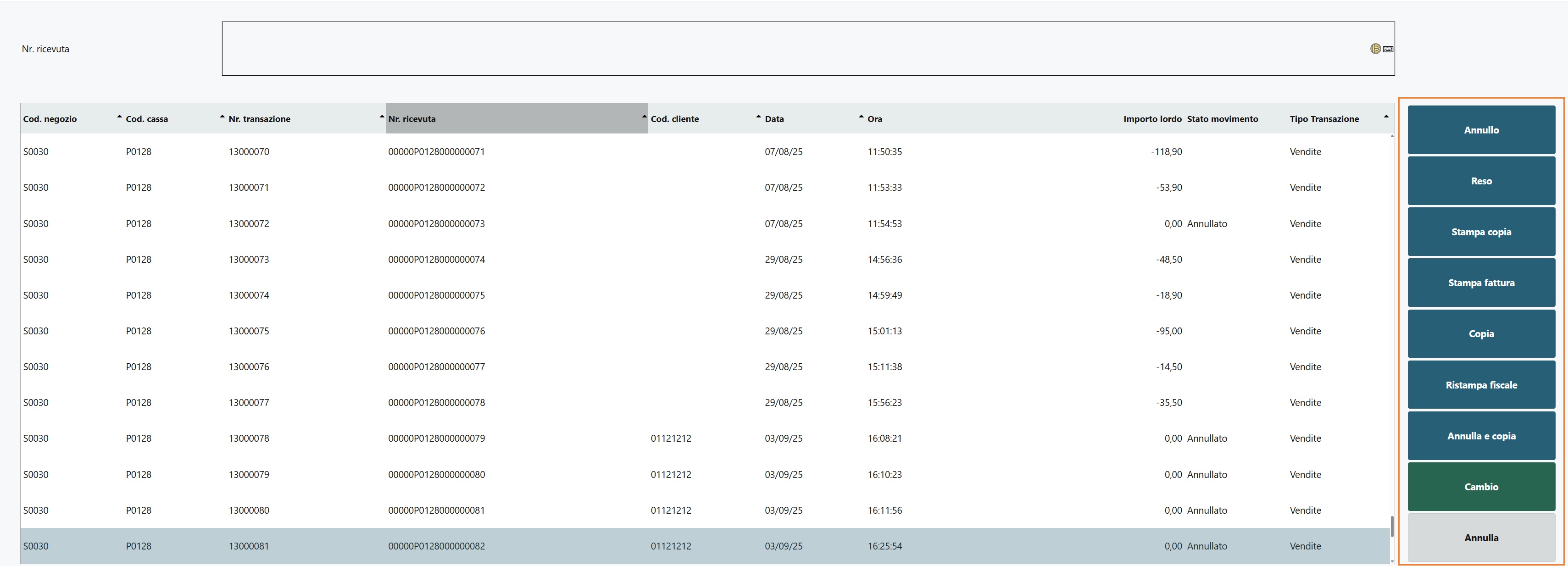Toggle sort arrow on Tipo Transazione column
Viewport: 1568px width, 566px height.
pyautogui.click(x=1386, y=116)
